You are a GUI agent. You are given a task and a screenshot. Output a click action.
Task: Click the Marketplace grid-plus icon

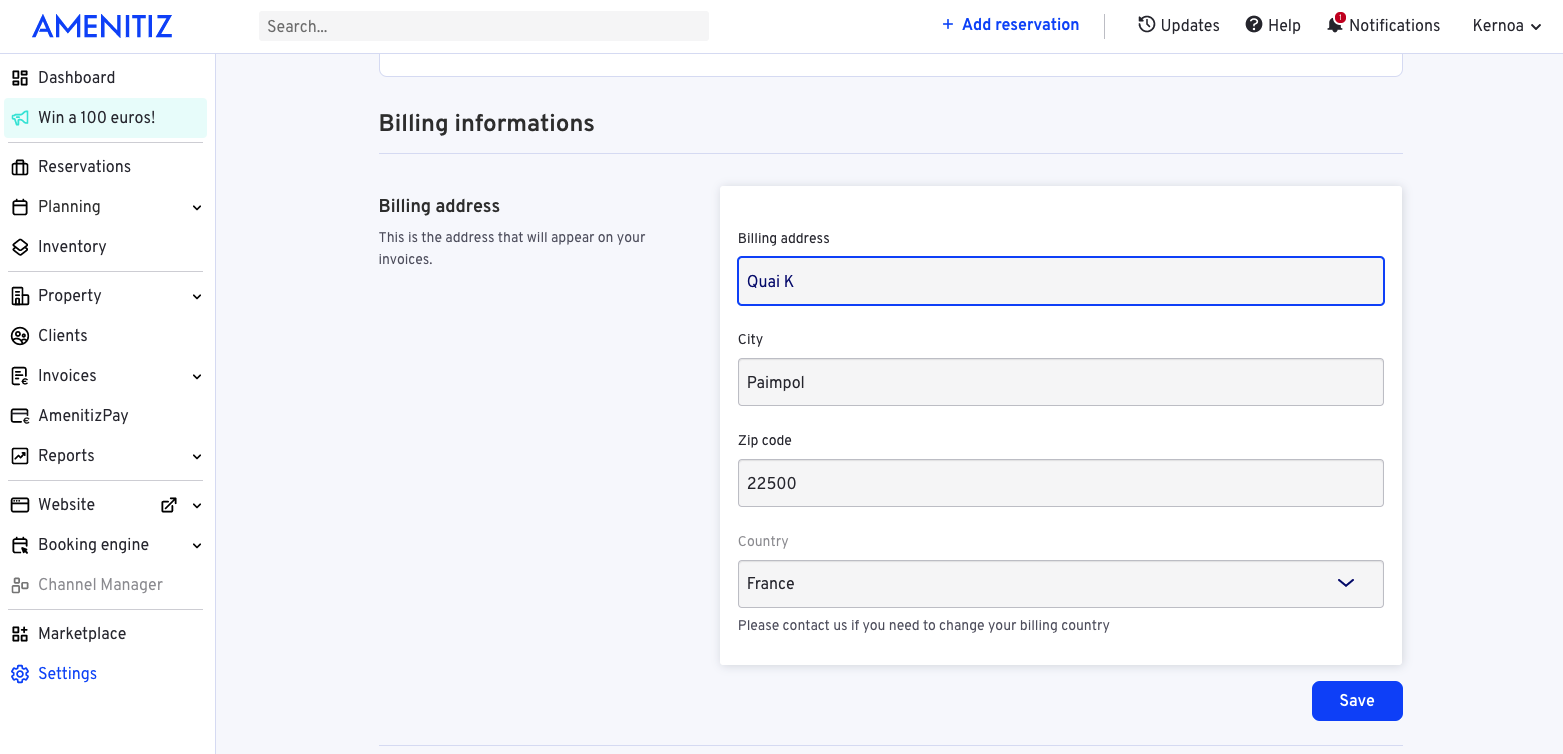(x=20, y=634)
